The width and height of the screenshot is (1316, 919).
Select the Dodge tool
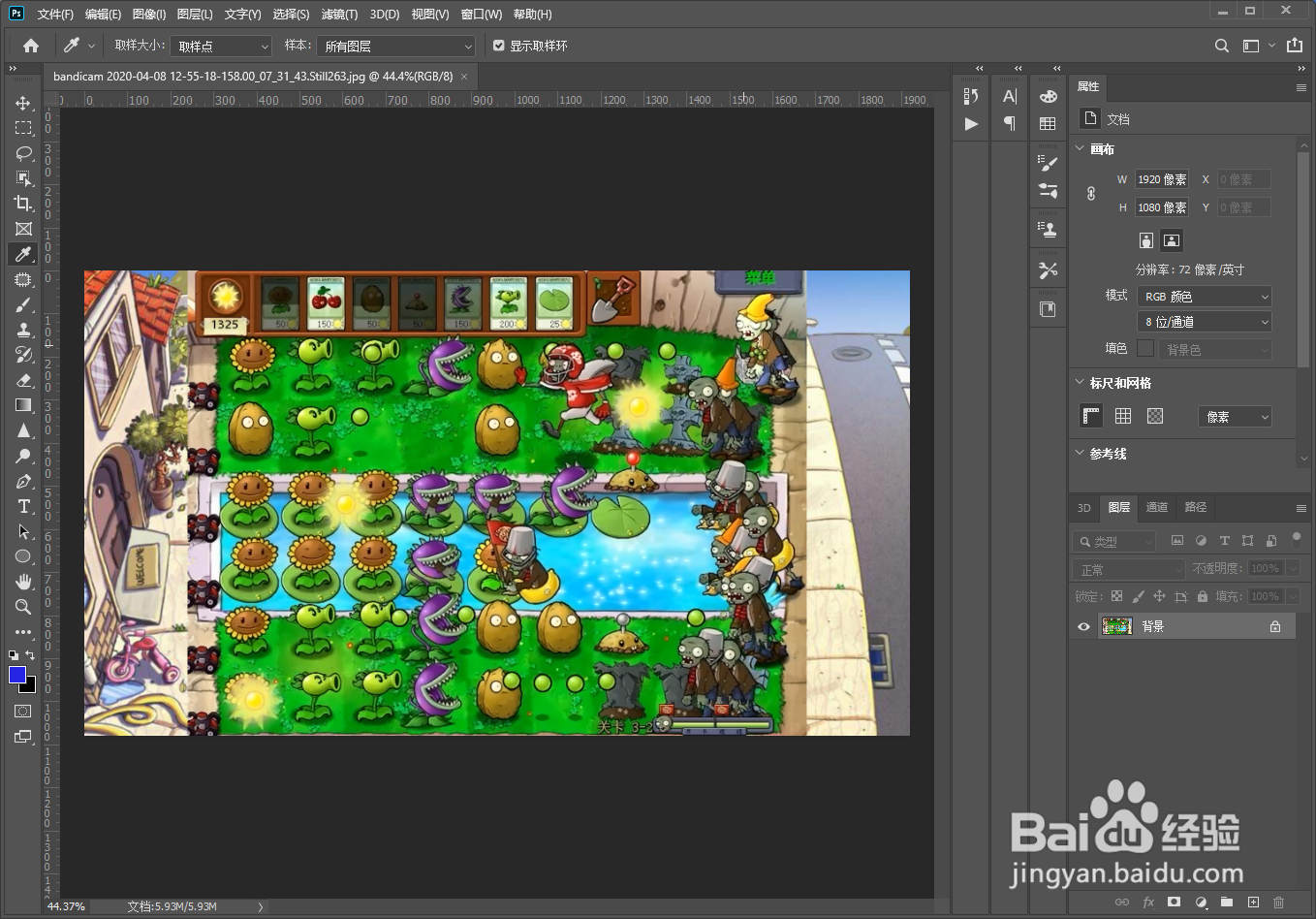(x=23, y=456)
